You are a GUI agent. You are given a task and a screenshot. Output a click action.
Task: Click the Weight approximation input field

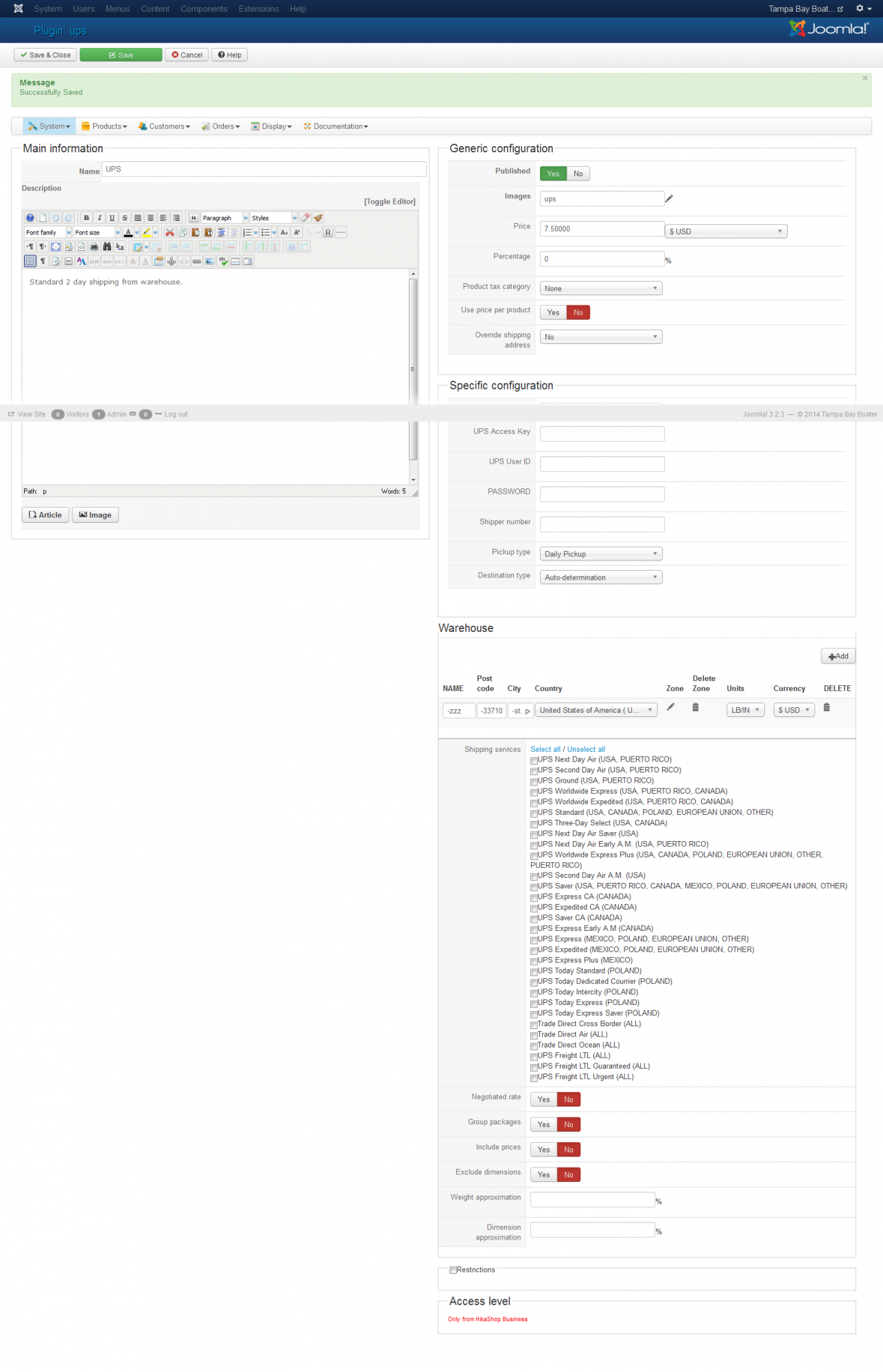tap(592, 1200)
